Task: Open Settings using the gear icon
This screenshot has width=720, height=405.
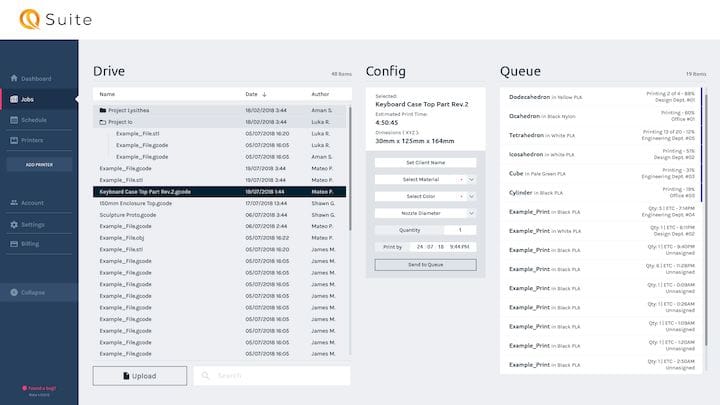Action: 13,224
